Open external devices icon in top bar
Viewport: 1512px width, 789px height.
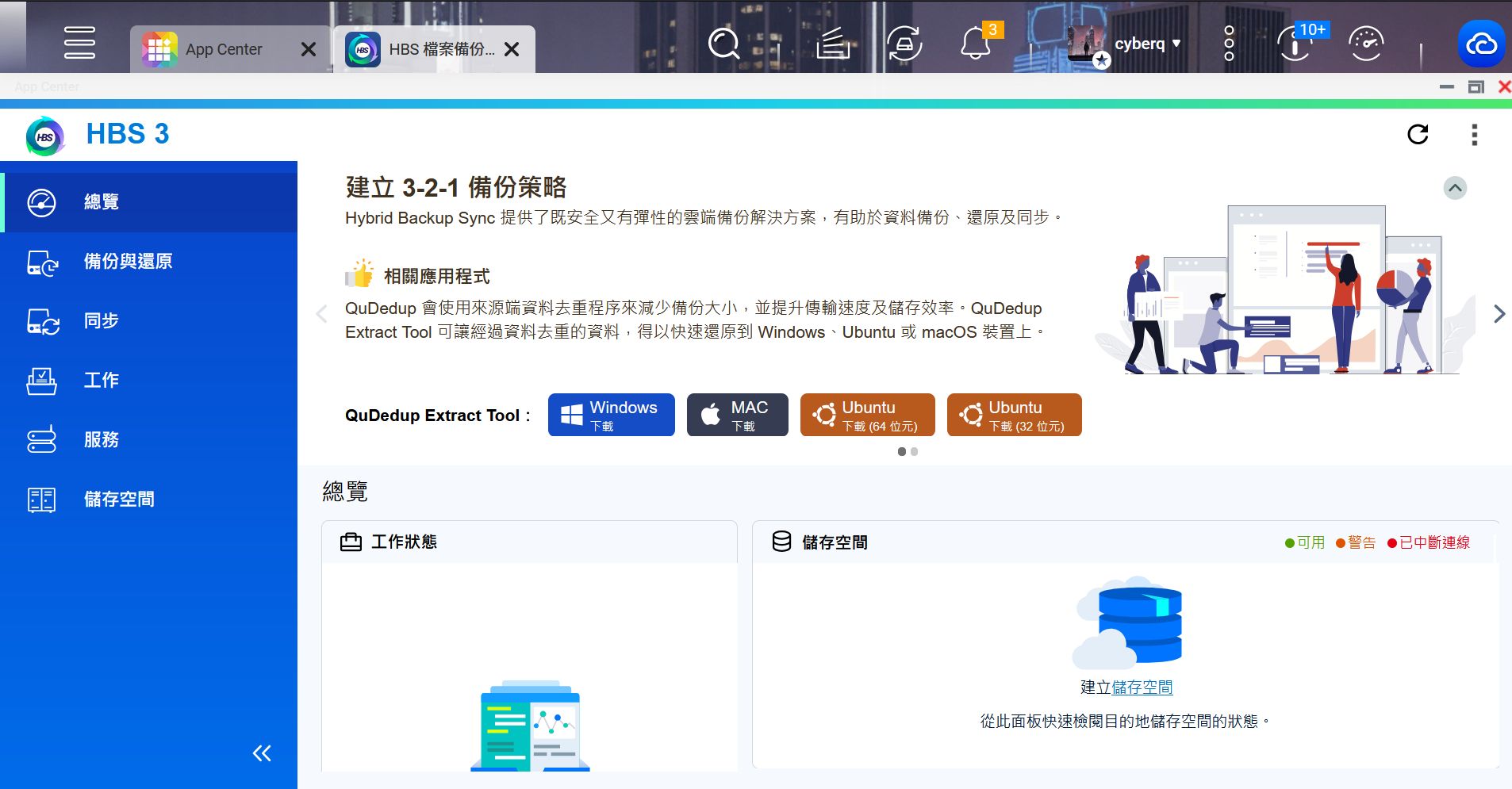tap(904, 44)
